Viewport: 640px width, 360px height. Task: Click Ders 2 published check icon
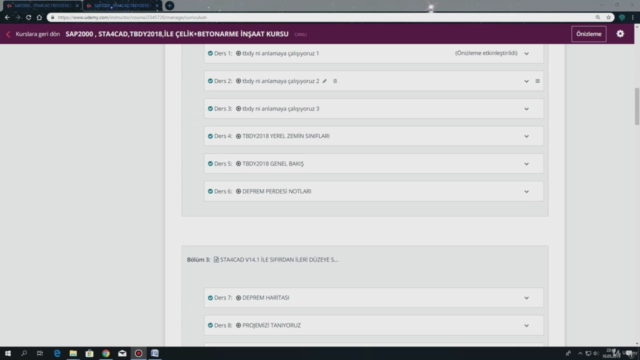click(x=210, y=81)
